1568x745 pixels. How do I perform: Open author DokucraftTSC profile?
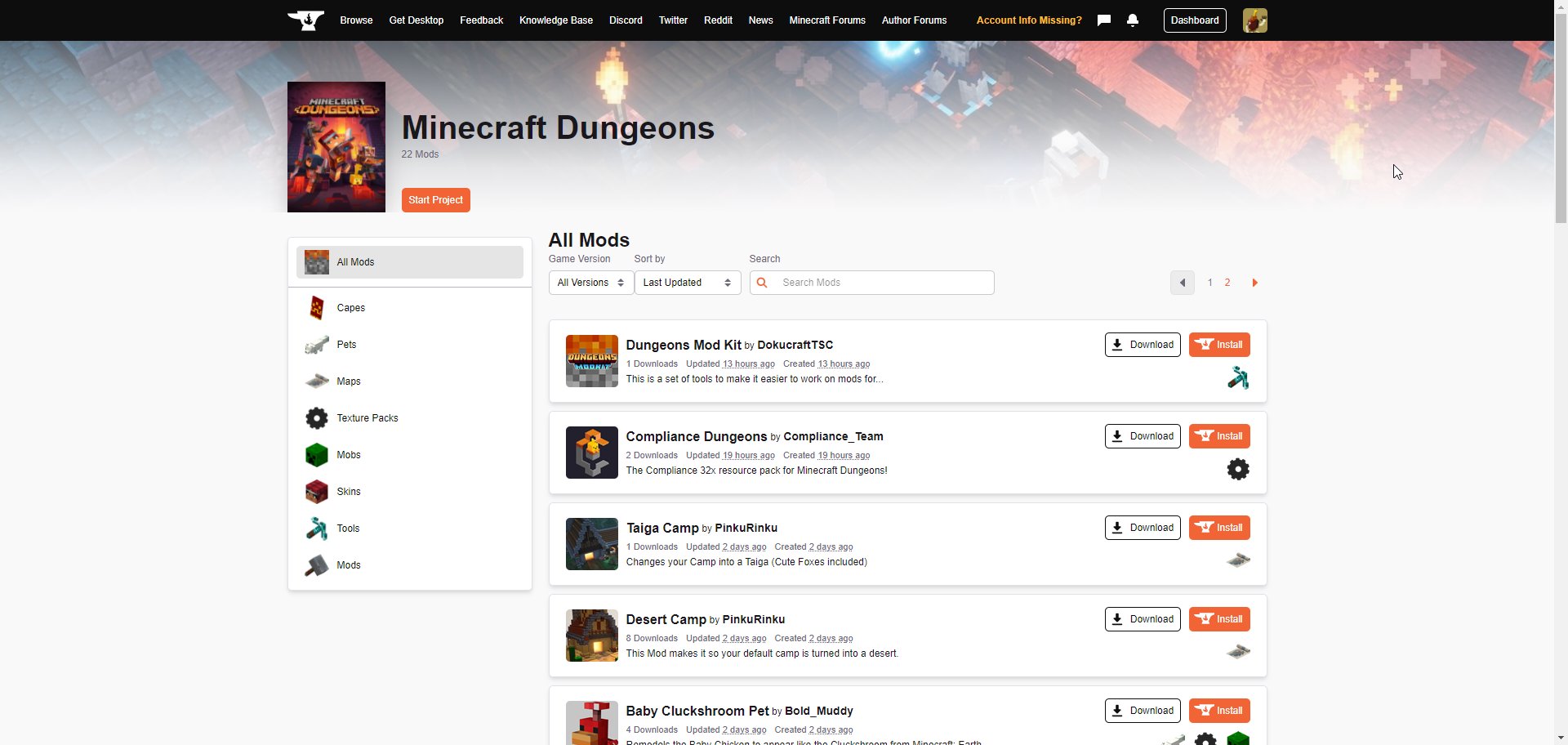[795, 346]
